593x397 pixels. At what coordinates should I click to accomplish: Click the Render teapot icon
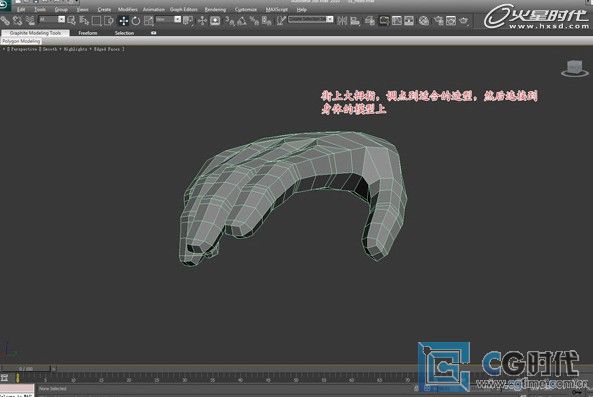click(464, 20)
